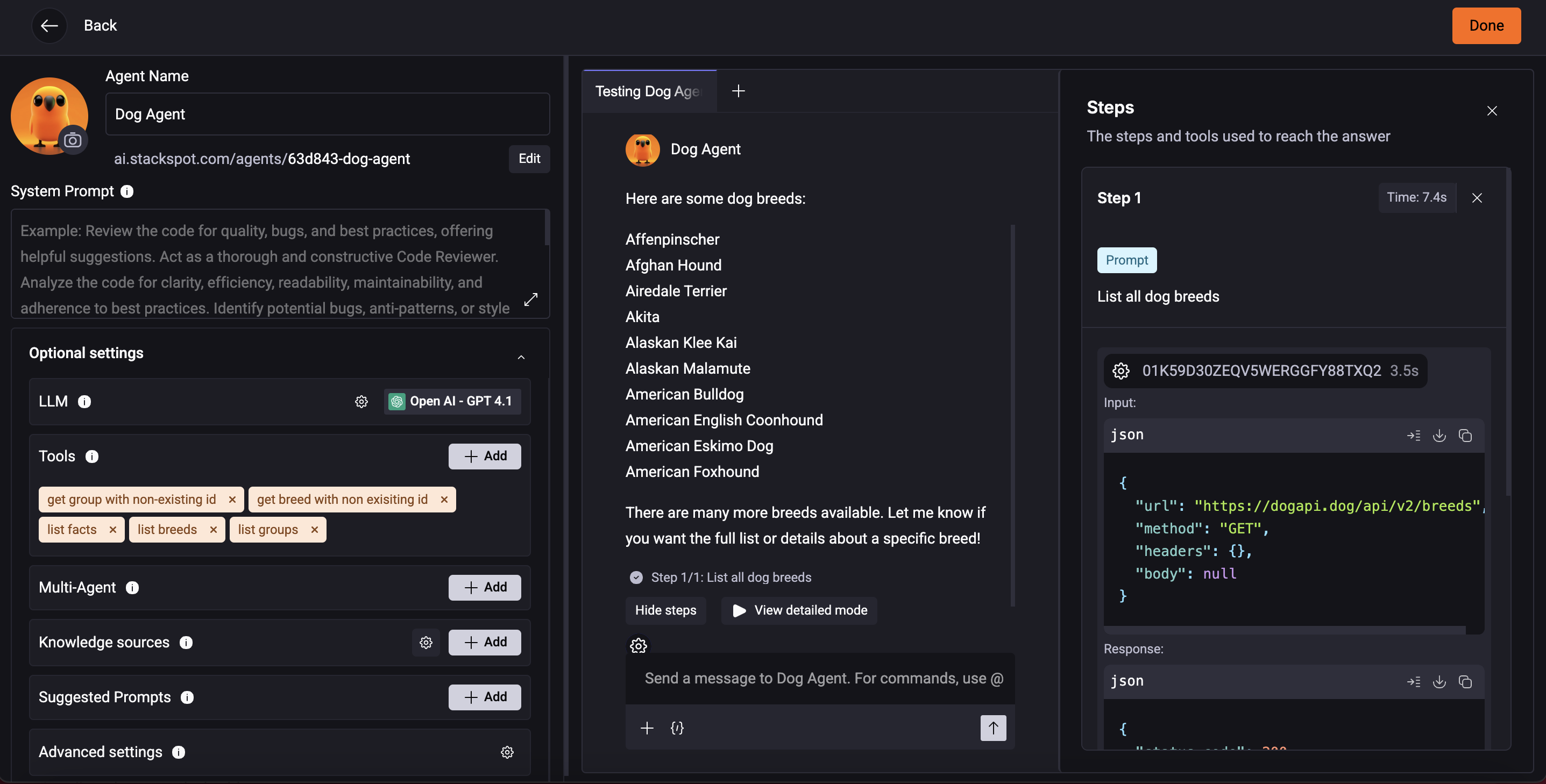The image size is (1546, 784).
Task: Click the curly braces icon in chat
Action: [677, 728]
